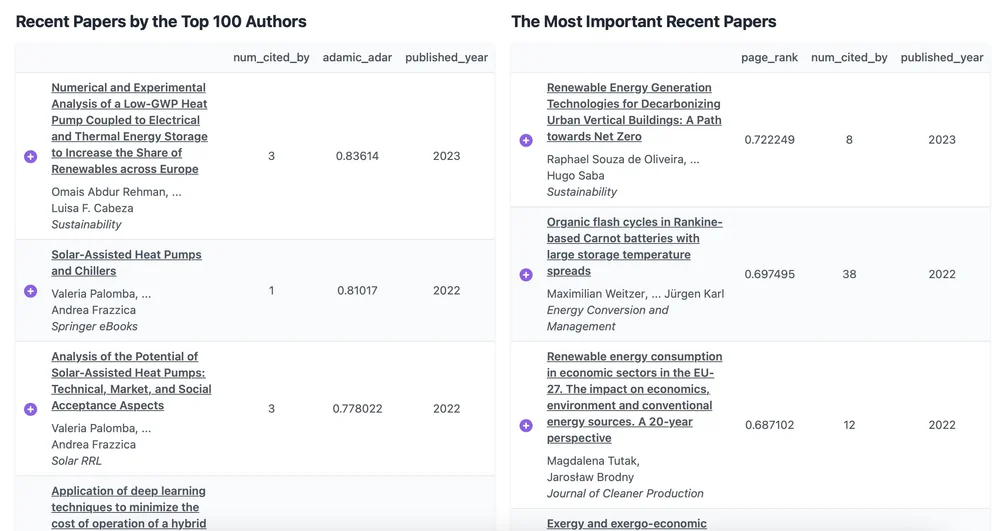Click the plus icon for the Decarbonizing Urban Vertical Buildings paper
Screen dimensions: 1000x531
tap(526, 140)
